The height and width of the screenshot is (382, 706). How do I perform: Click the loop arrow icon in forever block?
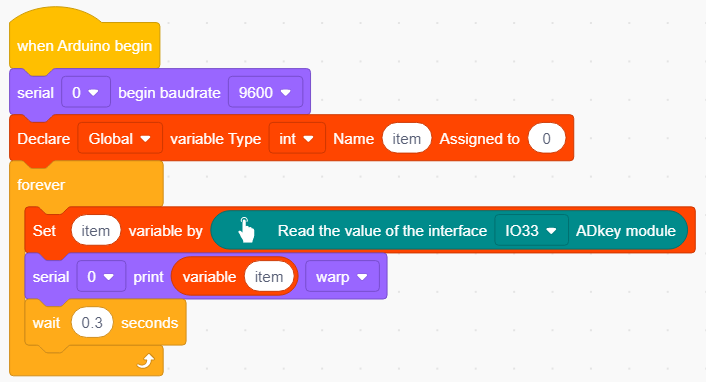145,361
